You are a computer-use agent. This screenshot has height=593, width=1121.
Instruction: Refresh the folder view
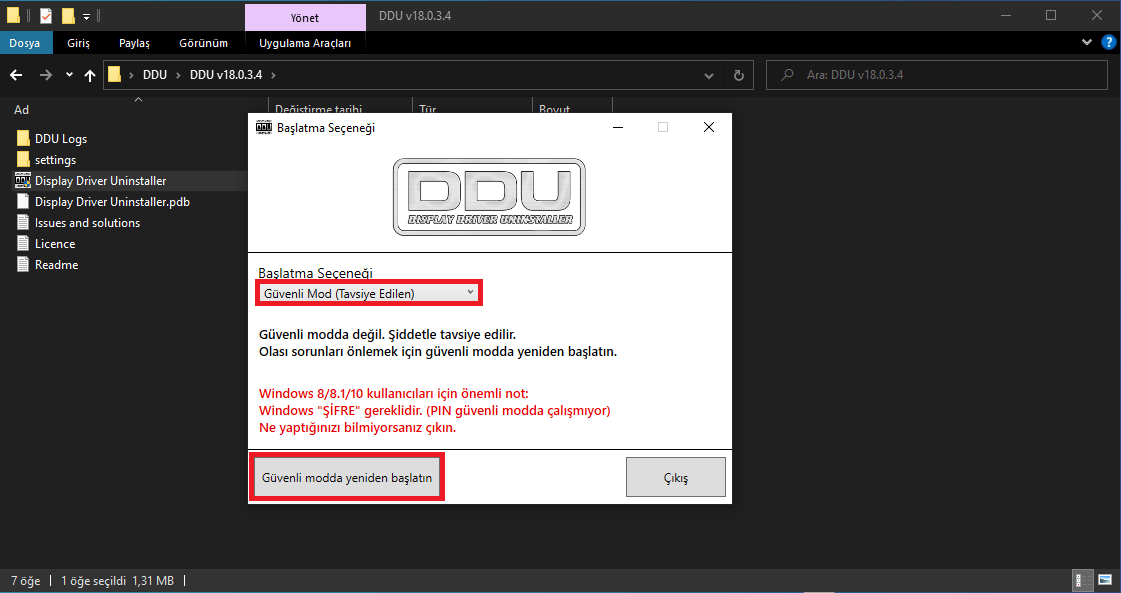739,75
